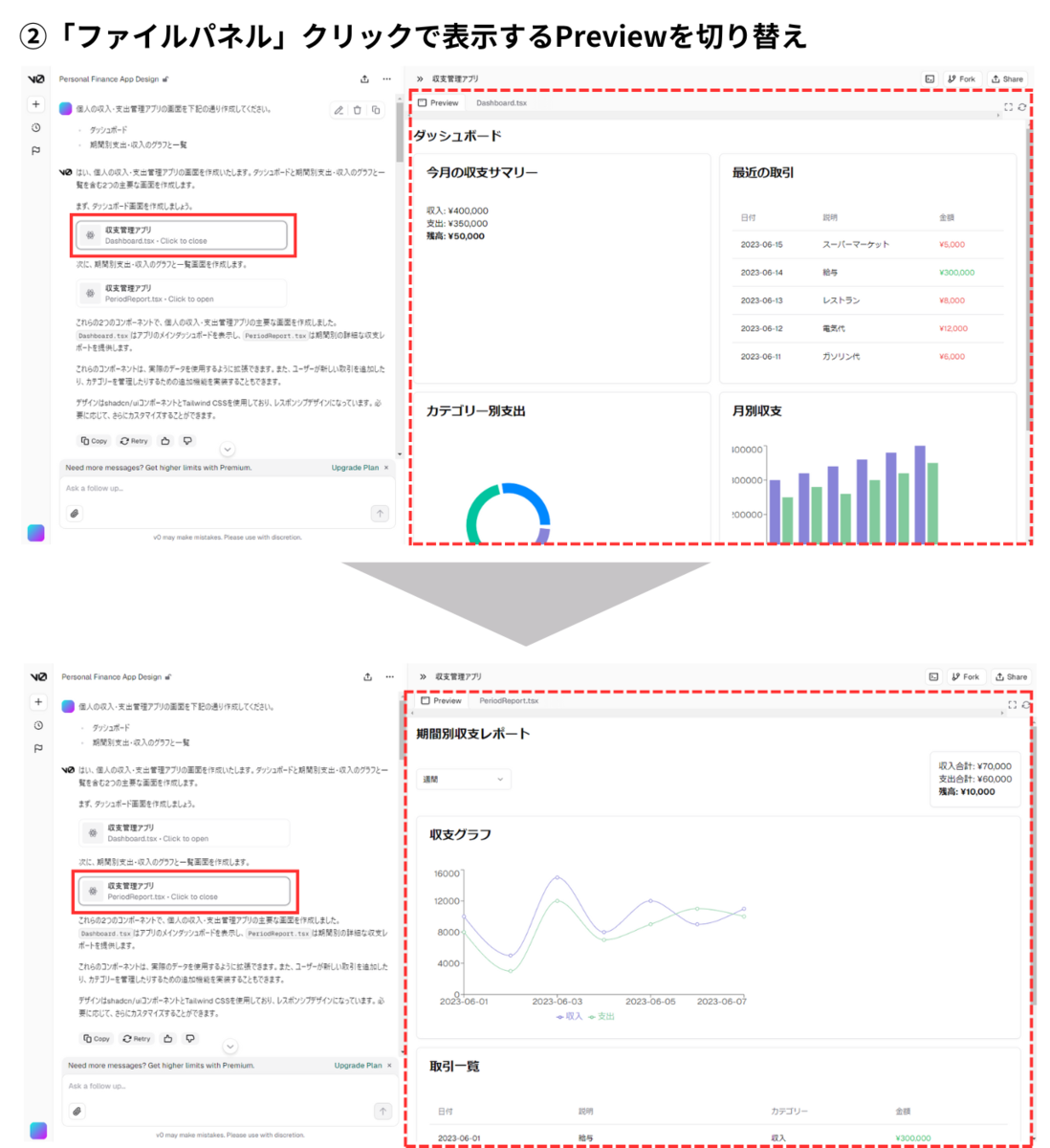Open the three-dots menu in top screenshot
1050x1148 pixels.
(386, 79)
